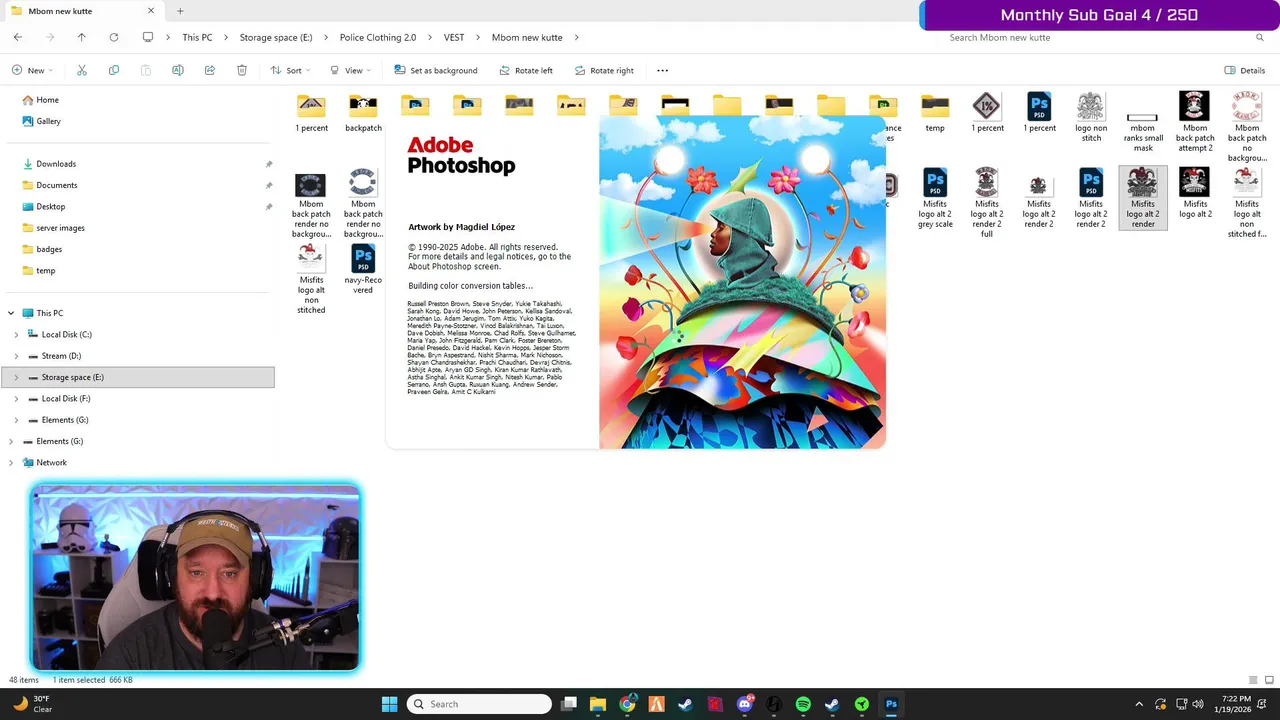Open File Explorer taskbar icon
This screenshot has height=720, width=1280.
point(597,704)
